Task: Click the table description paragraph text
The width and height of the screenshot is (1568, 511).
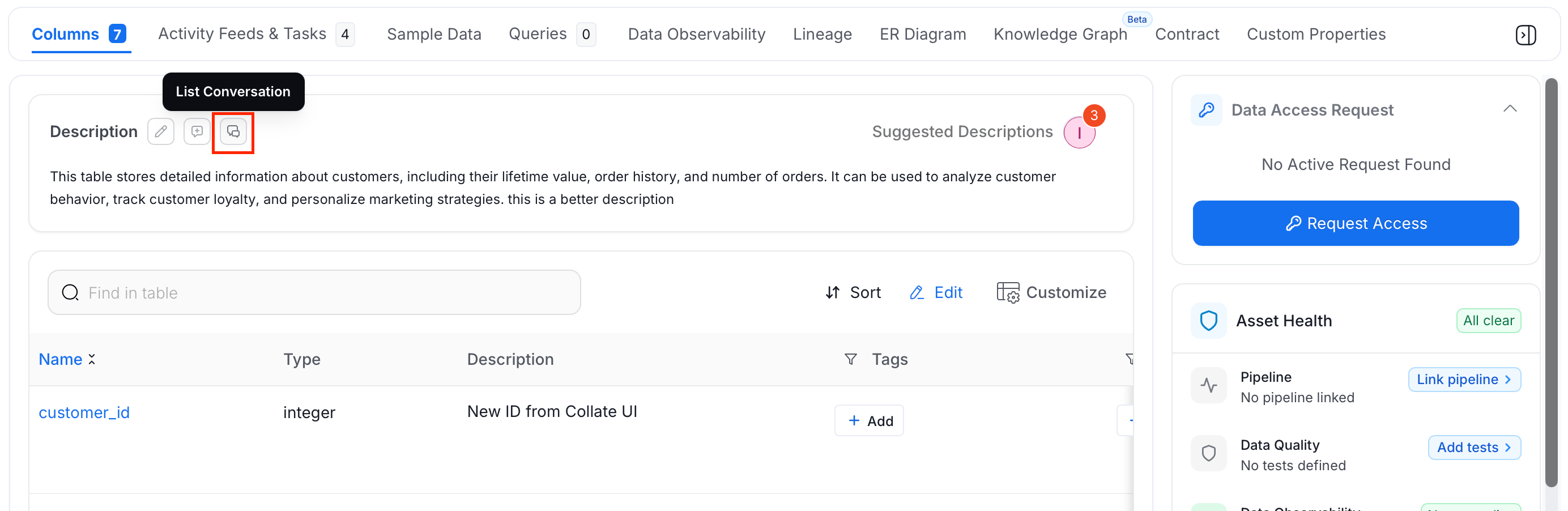Action: tap(553, 188)
